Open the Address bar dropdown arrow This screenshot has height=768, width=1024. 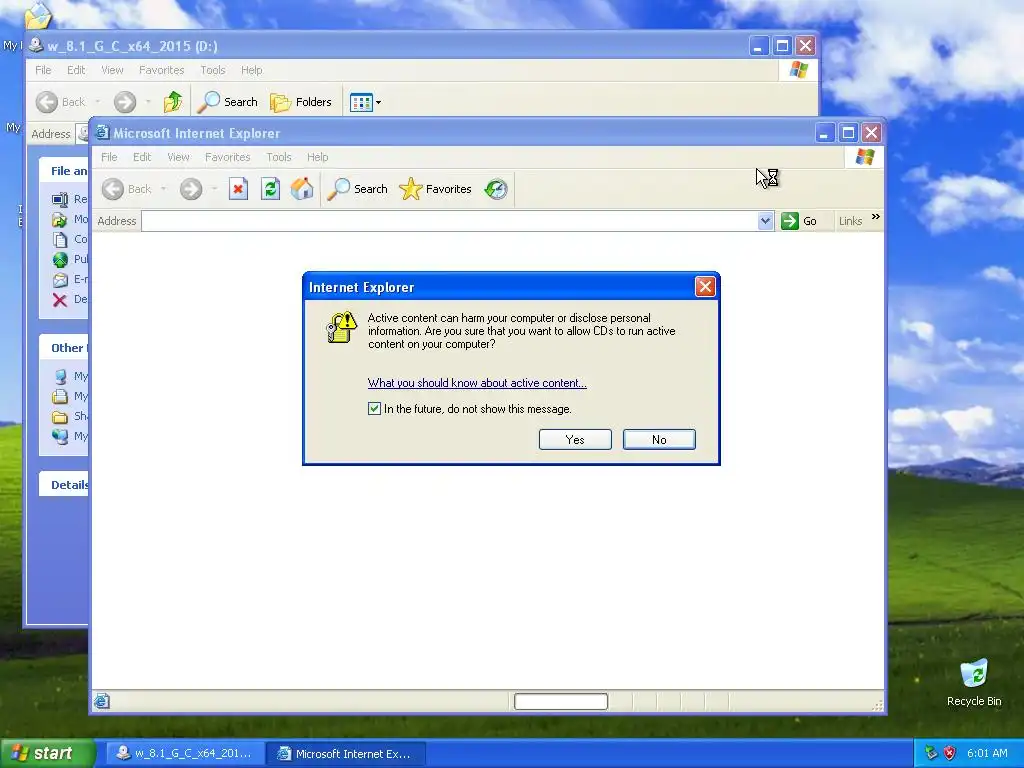coord(765,221)
